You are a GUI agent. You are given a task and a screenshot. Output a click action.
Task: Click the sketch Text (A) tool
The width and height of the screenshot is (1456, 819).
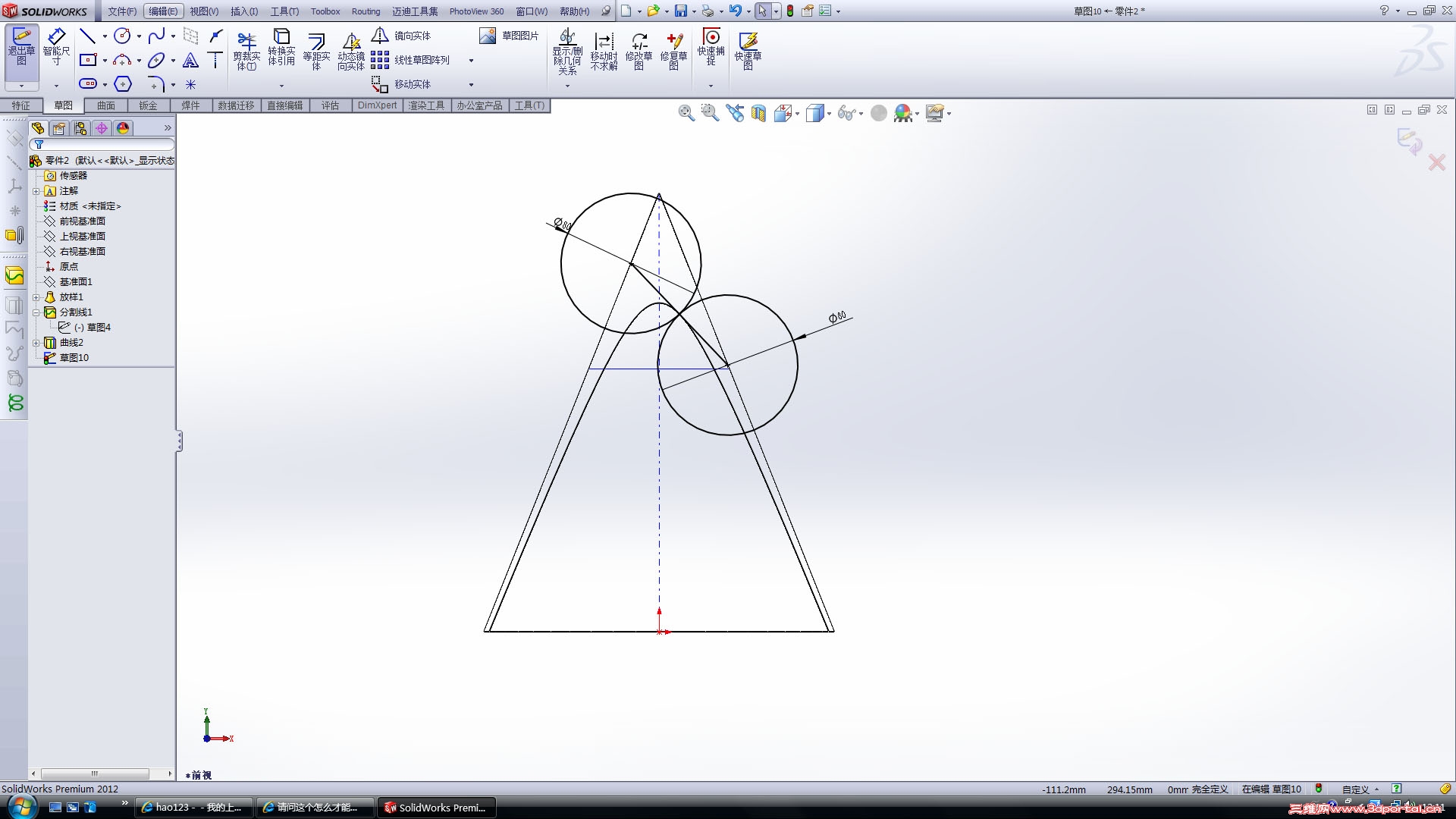[x=190, y=60]
